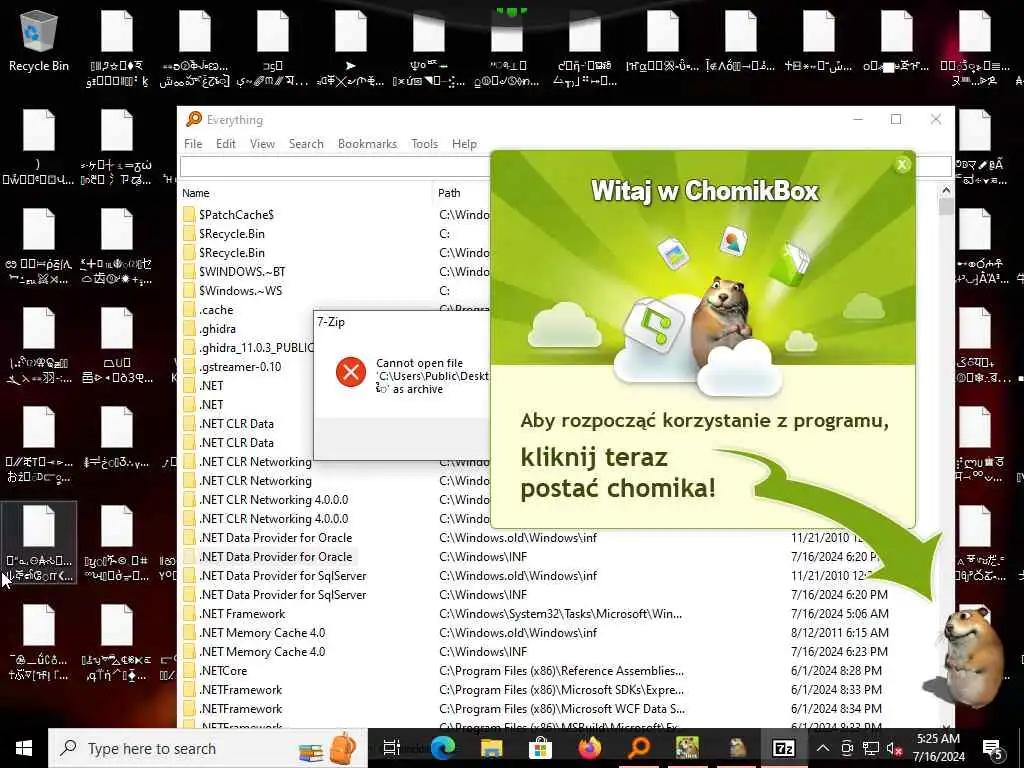Click folder icon beside .NETCore
The width and height of the screenshot is (1024, 768).
tap(189, 671)
